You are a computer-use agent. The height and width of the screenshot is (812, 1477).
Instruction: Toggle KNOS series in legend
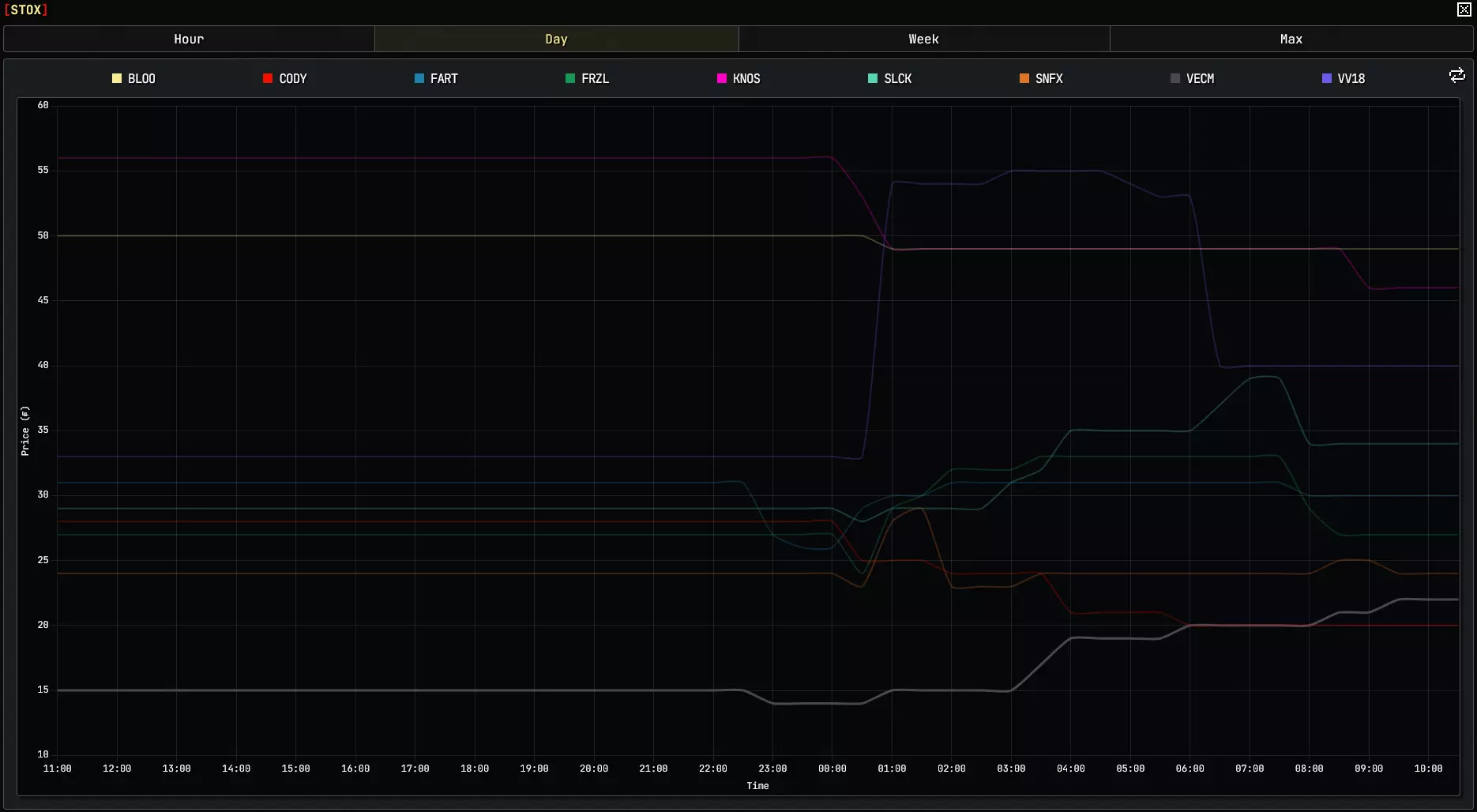pos(738,78)
